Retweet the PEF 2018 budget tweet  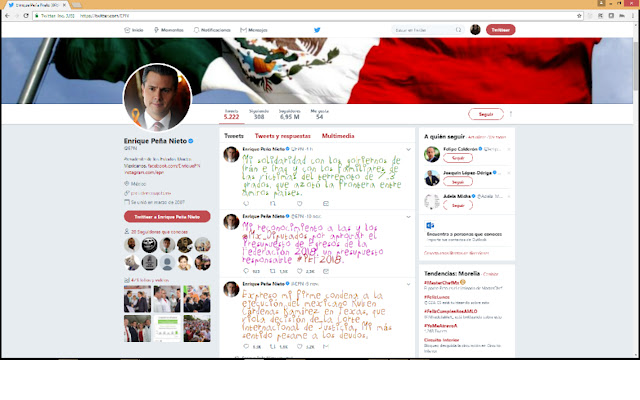click(273, 271)
